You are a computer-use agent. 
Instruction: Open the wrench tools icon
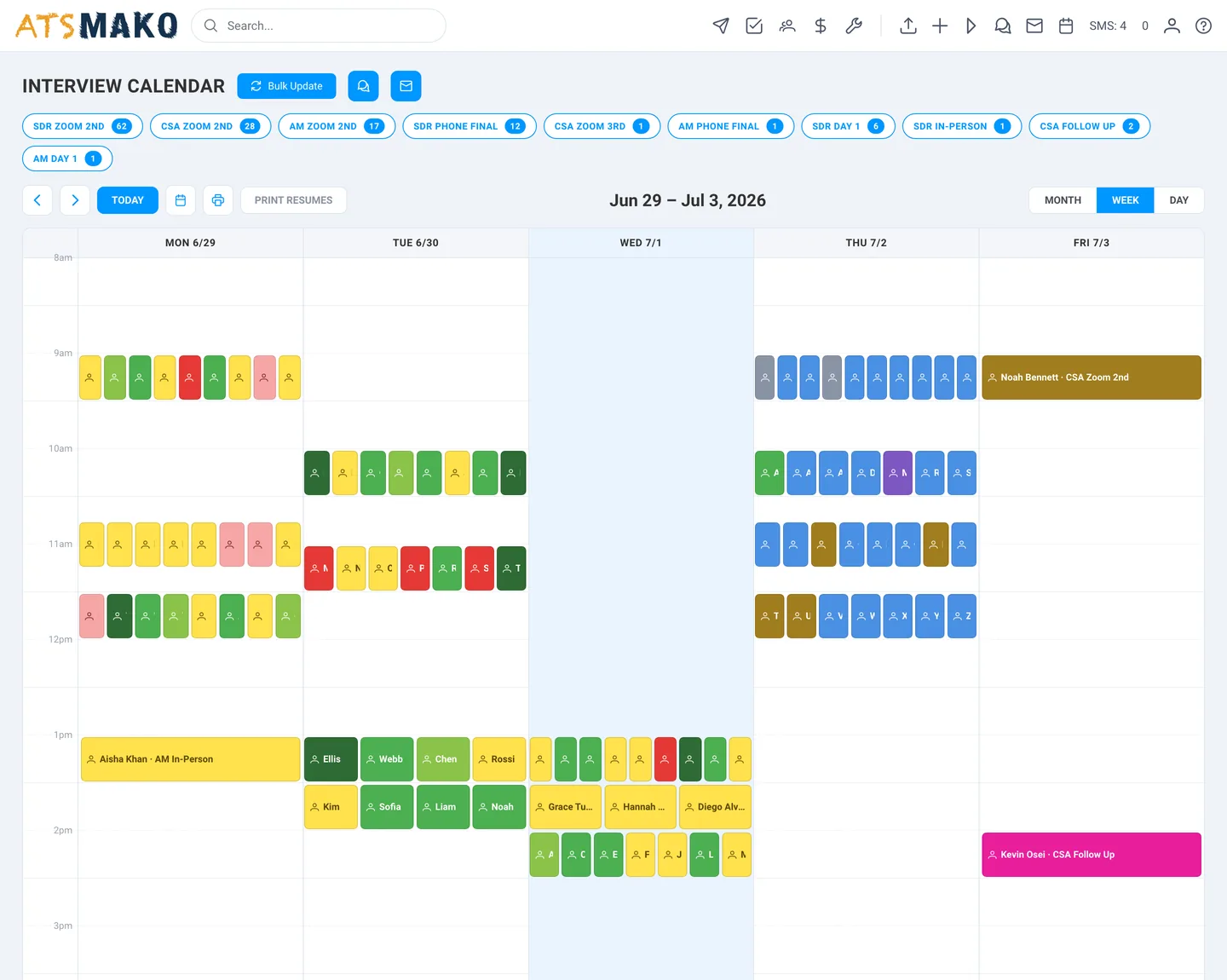854,26
